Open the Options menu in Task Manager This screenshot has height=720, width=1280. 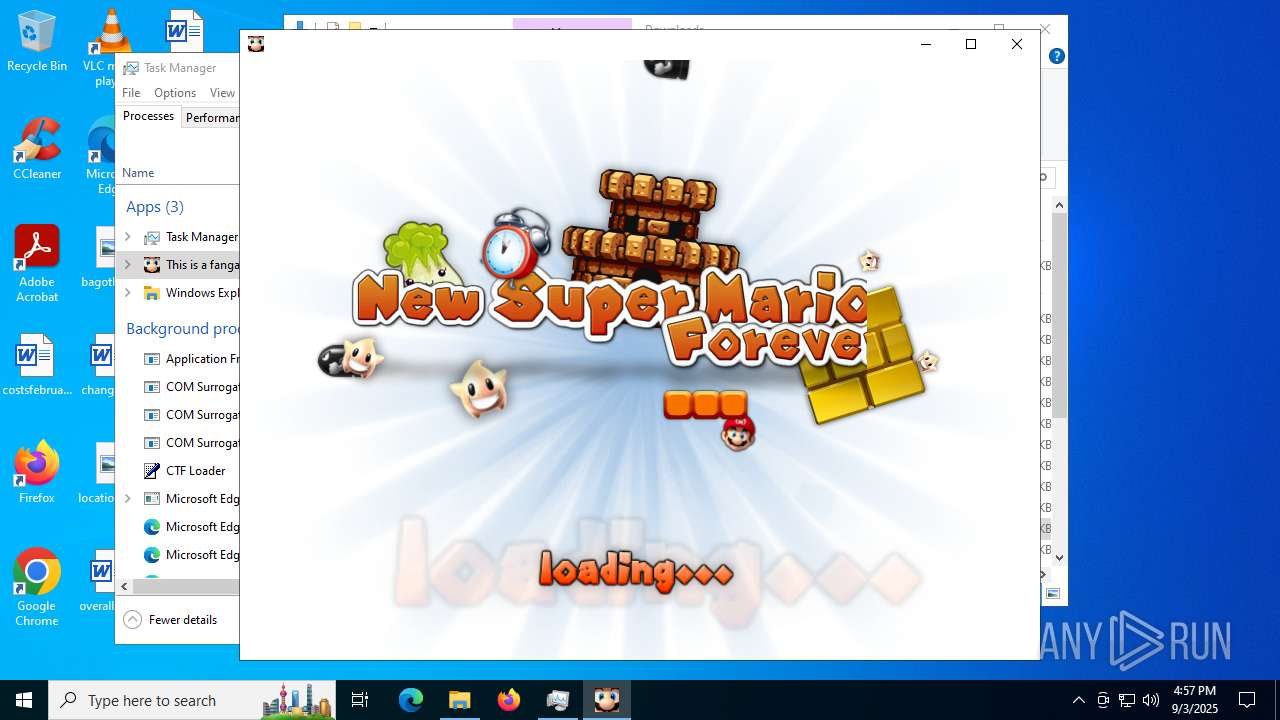click(175, 93)
